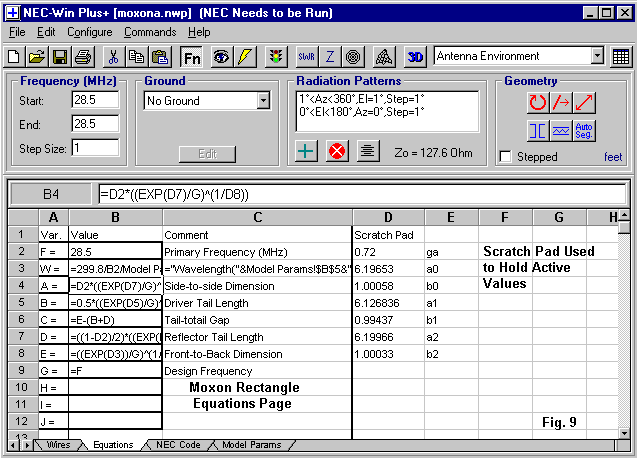The image size is (637, 458).
Task: Click the Fn equations toolbar button
Action: 192,57
